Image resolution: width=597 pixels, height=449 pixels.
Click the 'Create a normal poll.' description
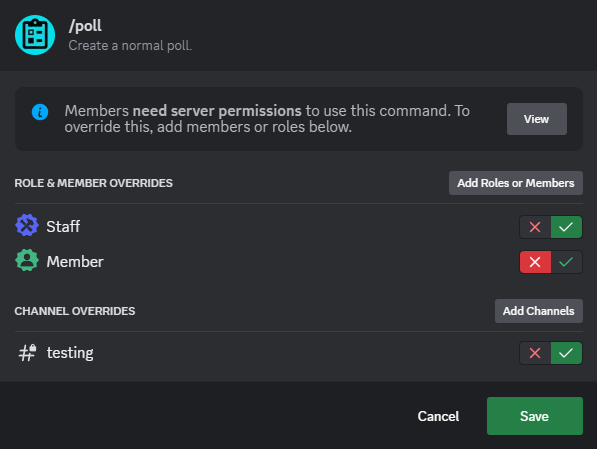[130, 46]
